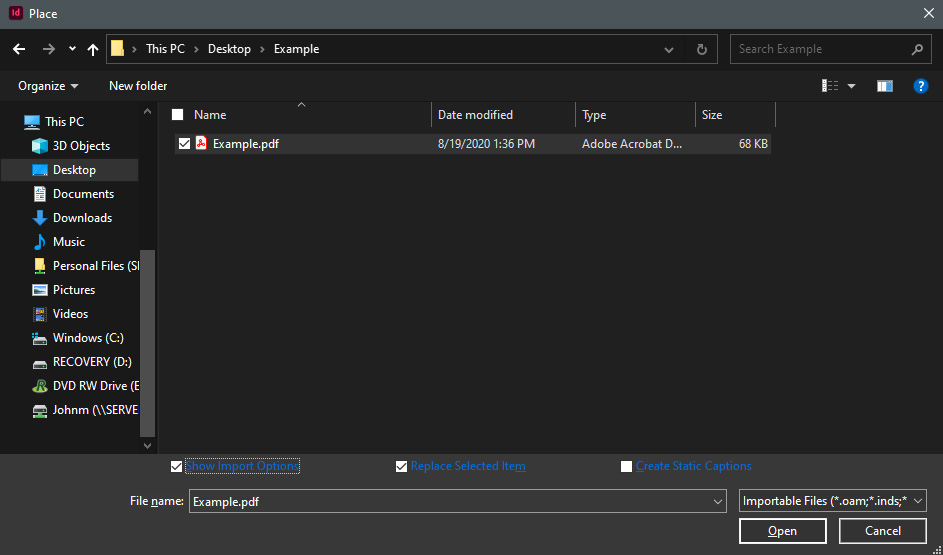Open address bar history dropdown
This screenshot has width=943, height=555.
click(669, 50)
